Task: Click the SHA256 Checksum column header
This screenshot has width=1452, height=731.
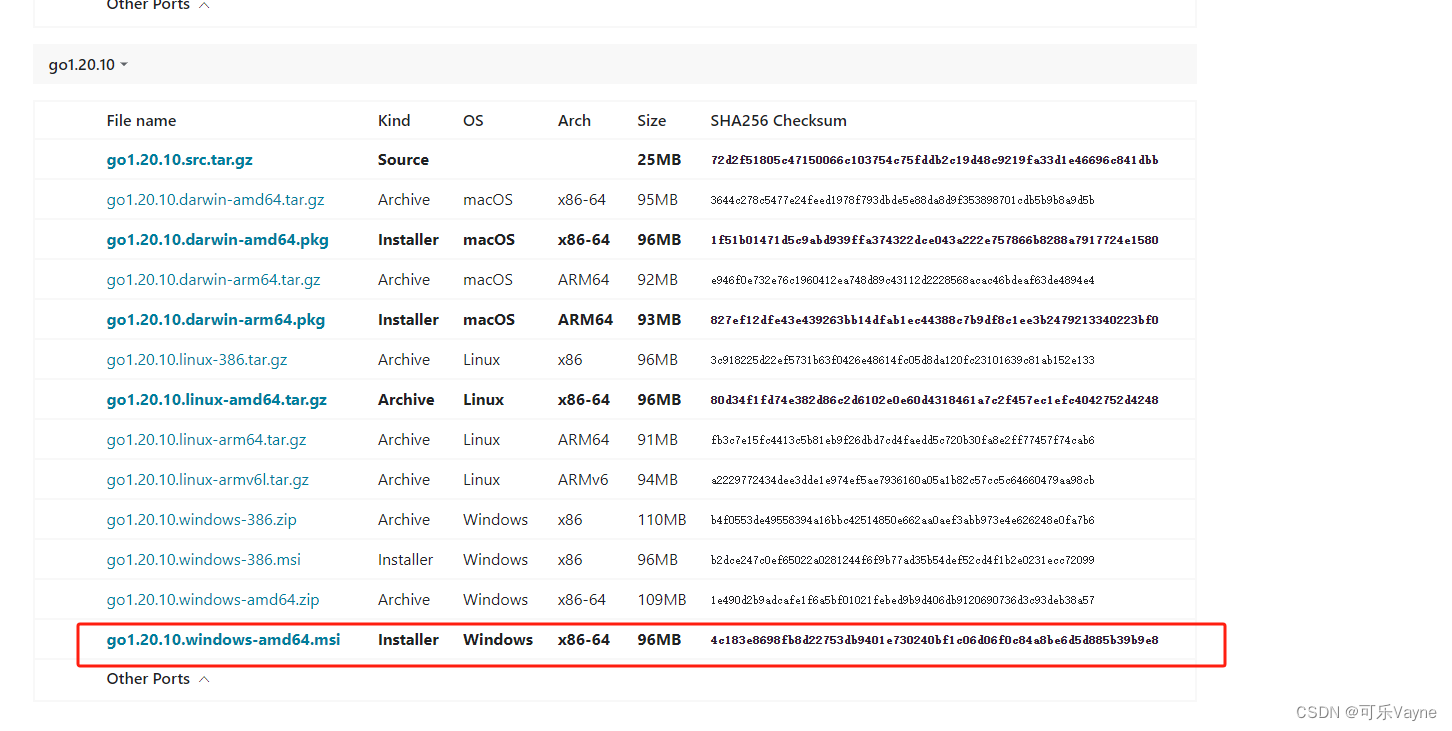Action: (778, 121)
